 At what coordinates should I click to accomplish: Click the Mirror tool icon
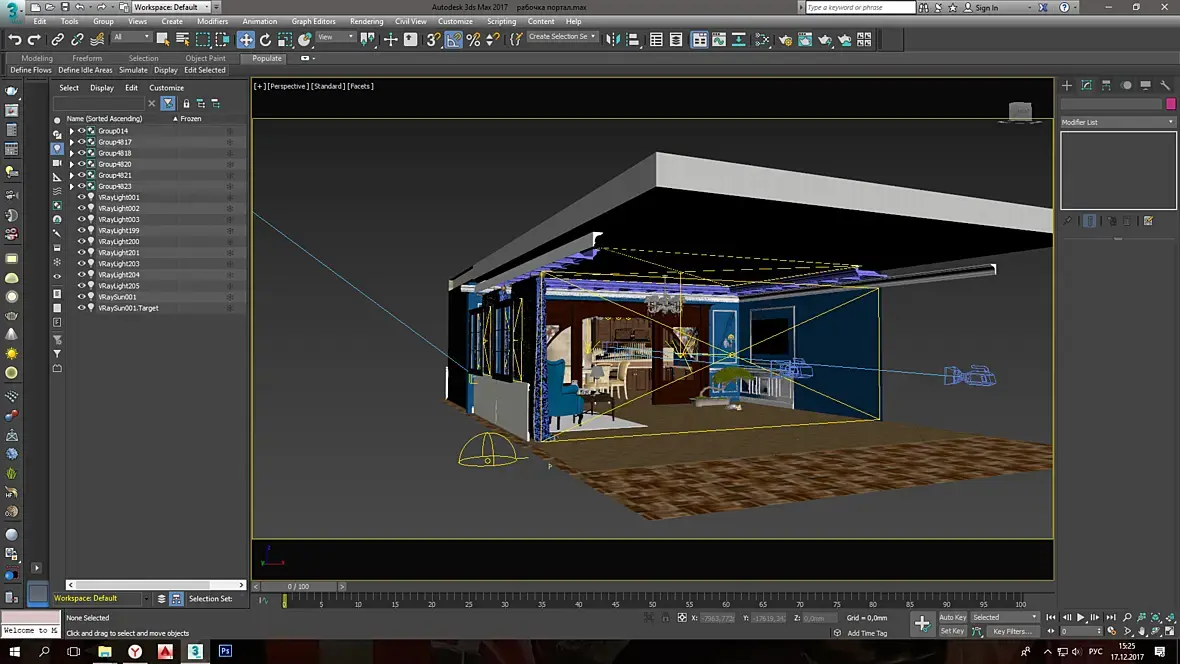(613, 40)
